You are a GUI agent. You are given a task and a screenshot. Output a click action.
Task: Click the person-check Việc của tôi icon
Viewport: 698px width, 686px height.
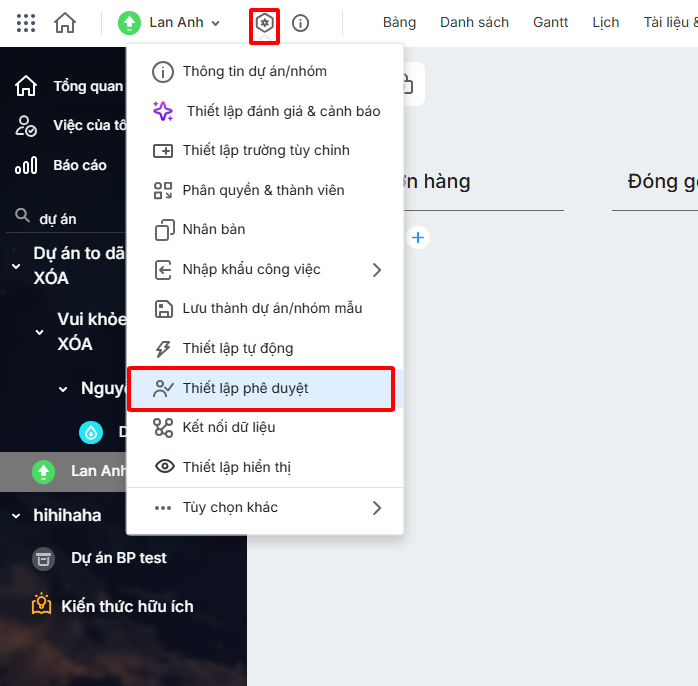coord(26,126)
